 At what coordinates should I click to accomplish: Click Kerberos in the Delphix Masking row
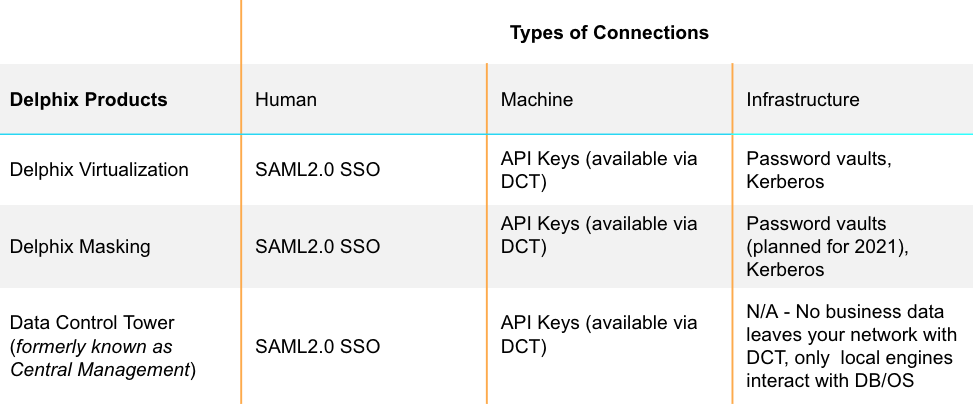click(785, 270)
